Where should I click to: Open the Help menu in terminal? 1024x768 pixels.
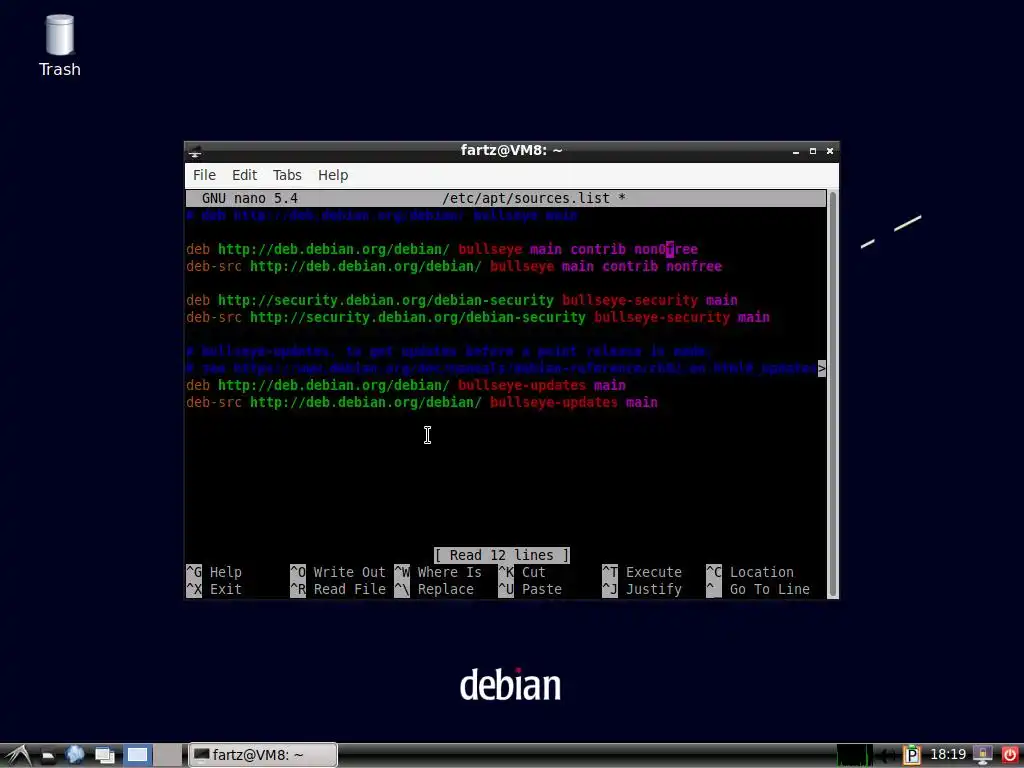click(x=333, y=175)
